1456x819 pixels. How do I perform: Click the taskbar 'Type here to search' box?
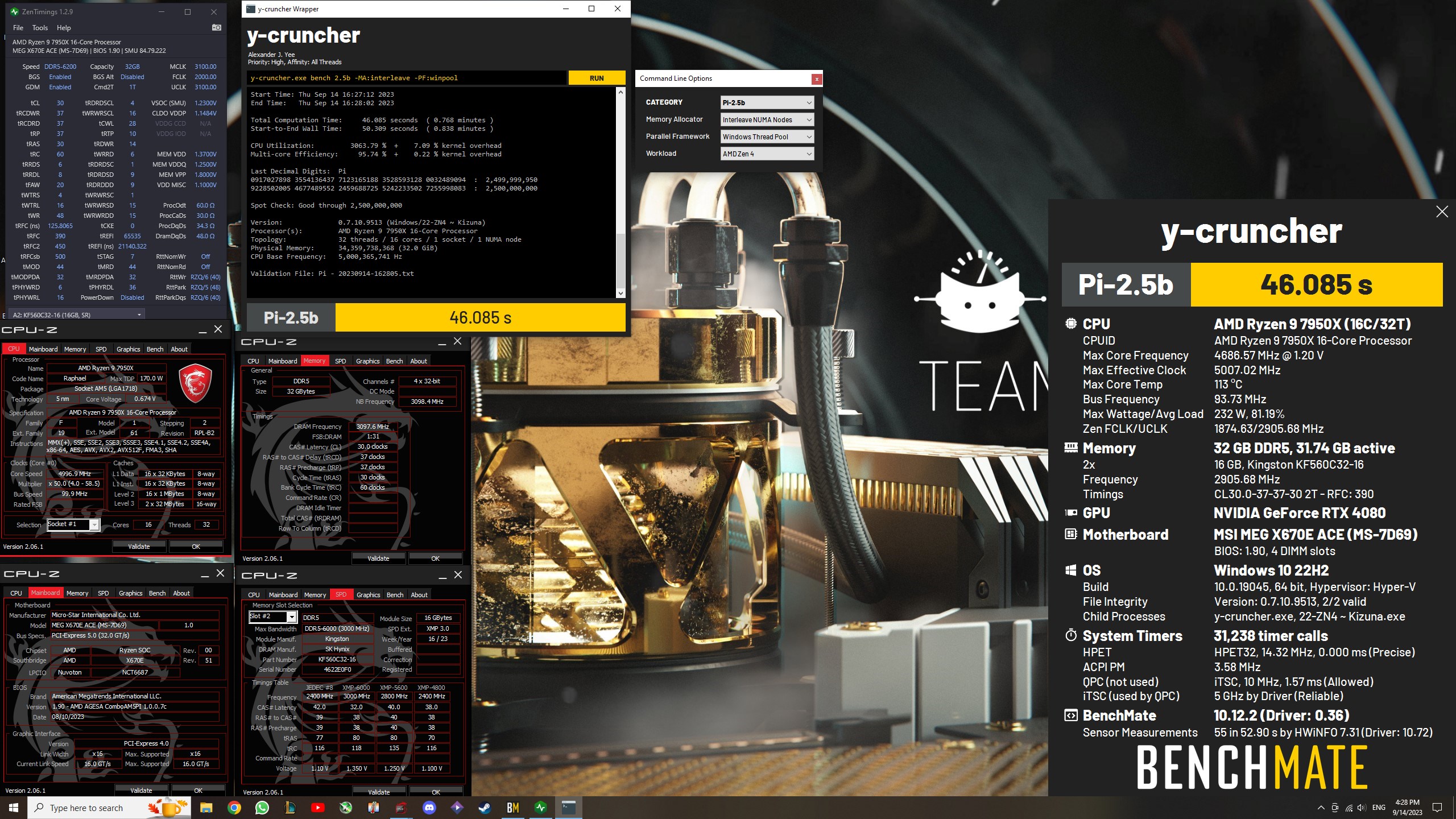[x=108, y=808]
